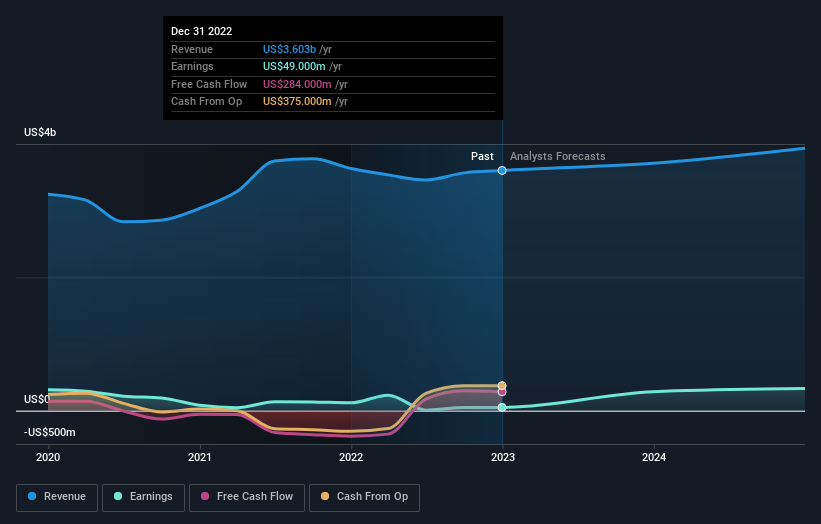Click the blue Revenue legend dot

click(x=32, y=496)
